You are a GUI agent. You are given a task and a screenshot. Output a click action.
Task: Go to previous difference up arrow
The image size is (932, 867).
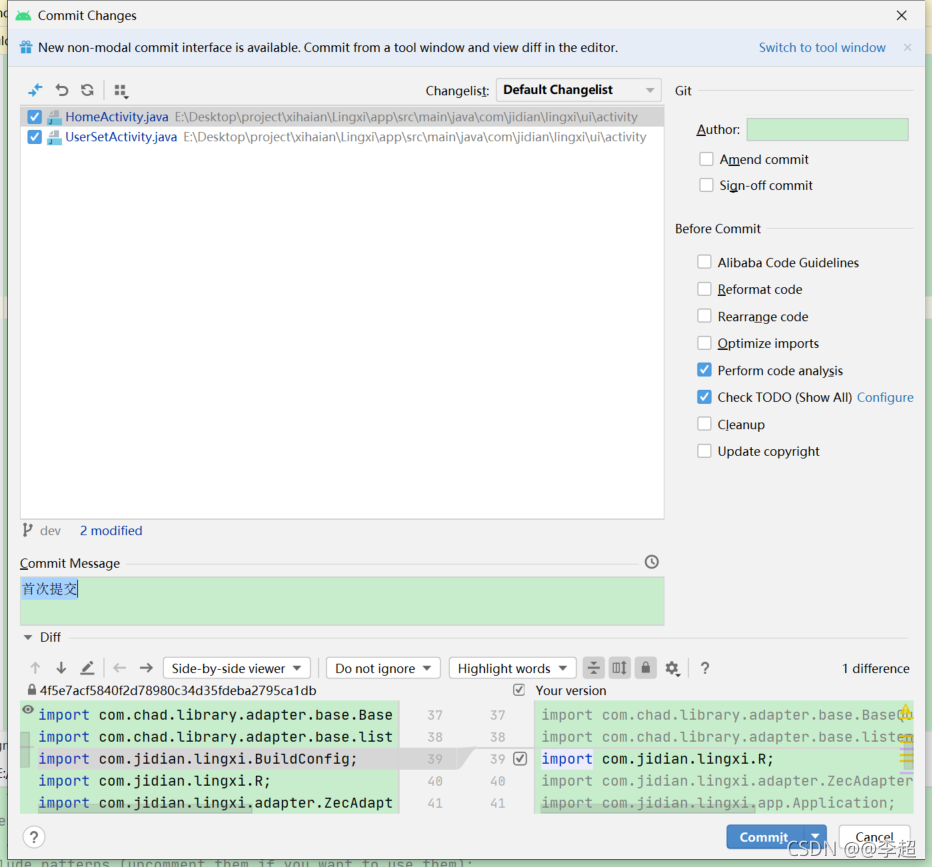[35, 668]
